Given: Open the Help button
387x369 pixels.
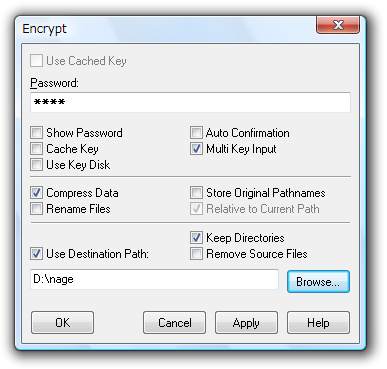Looking at the screenshot, I should [318, 322].
